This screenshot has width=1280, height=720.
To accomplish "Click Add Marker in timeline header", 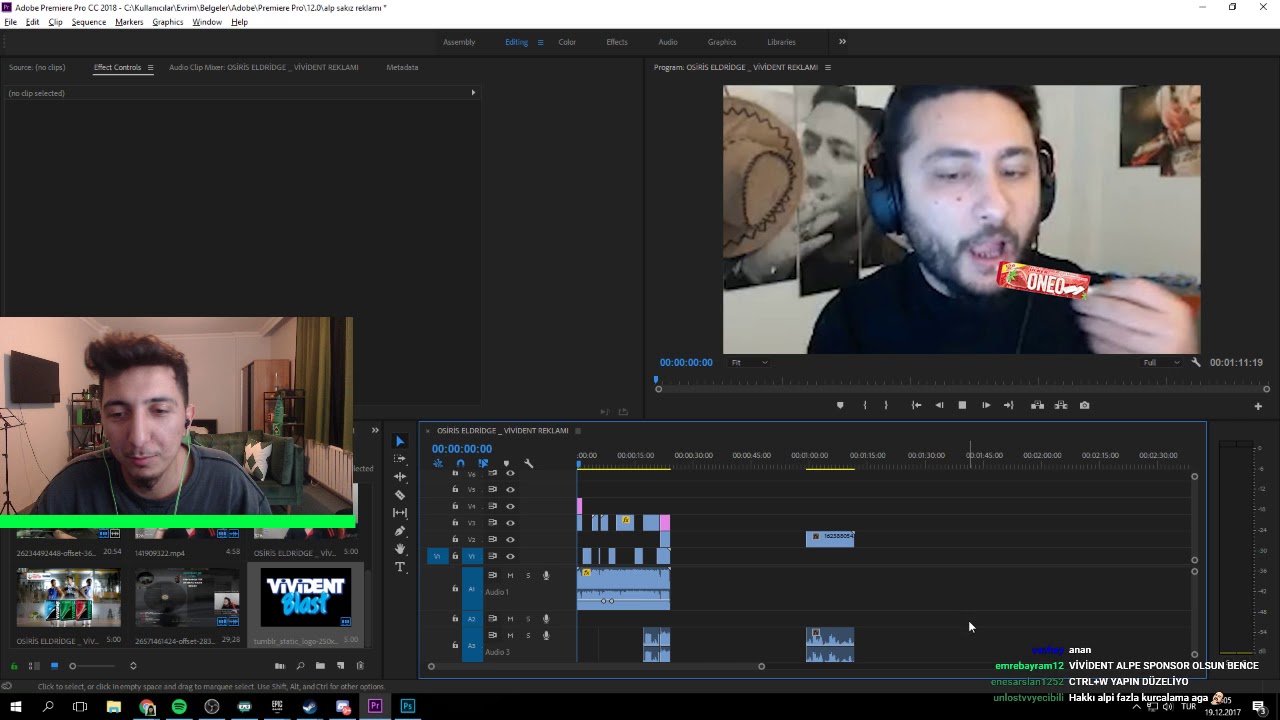I will 506,463.
